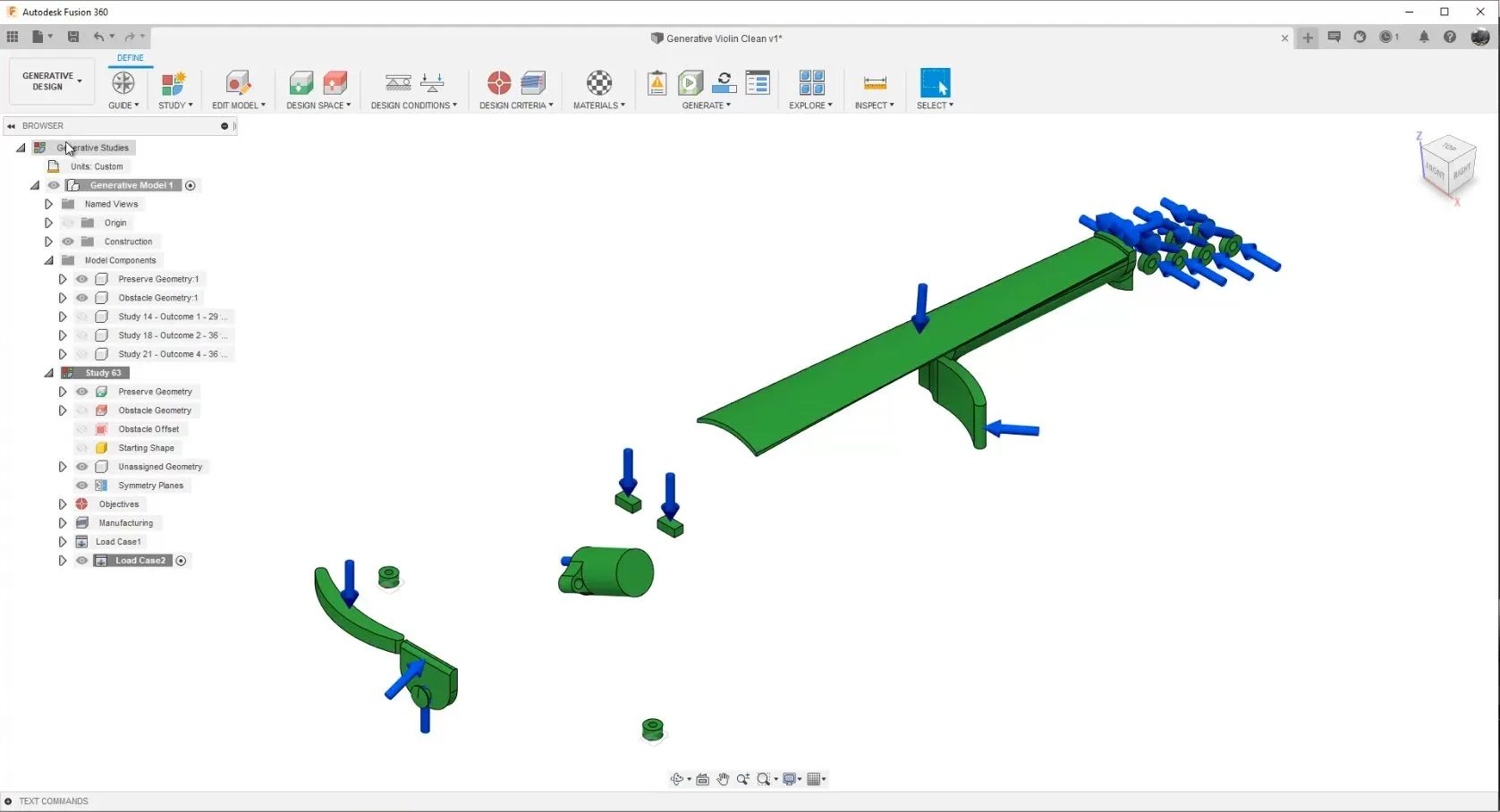Toggle visibility of Unassigned Geometry
Image resolution: width=1500 pixels, height=812 pixels.
(x=82, y=467)
